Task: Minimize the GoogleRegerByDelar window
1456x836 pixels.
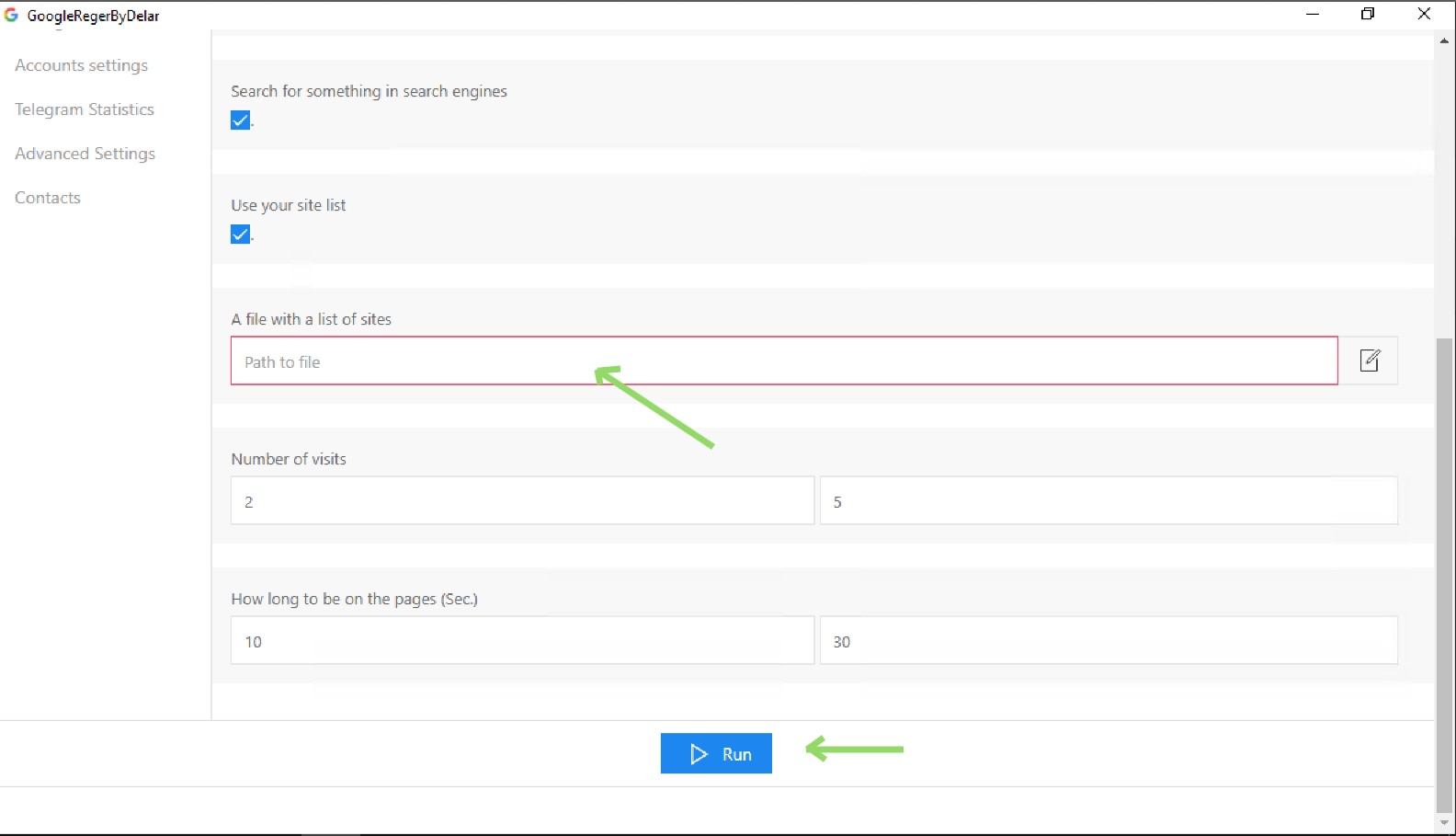Action: pyautogui.click(x=1313, y=14)
